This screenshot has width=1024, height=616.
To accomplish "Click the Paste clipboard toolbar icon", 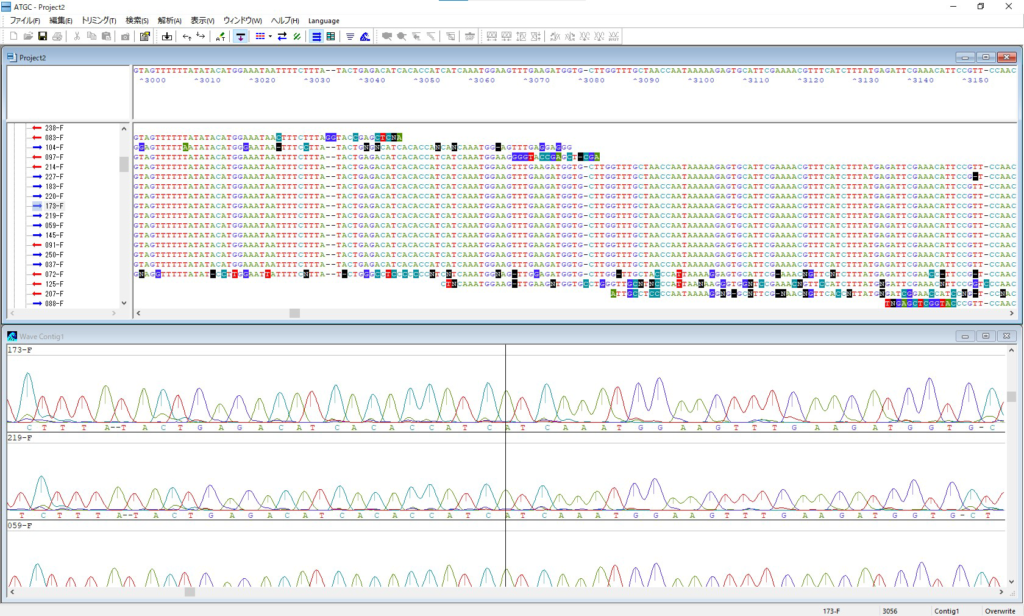I will coord(106,37).
